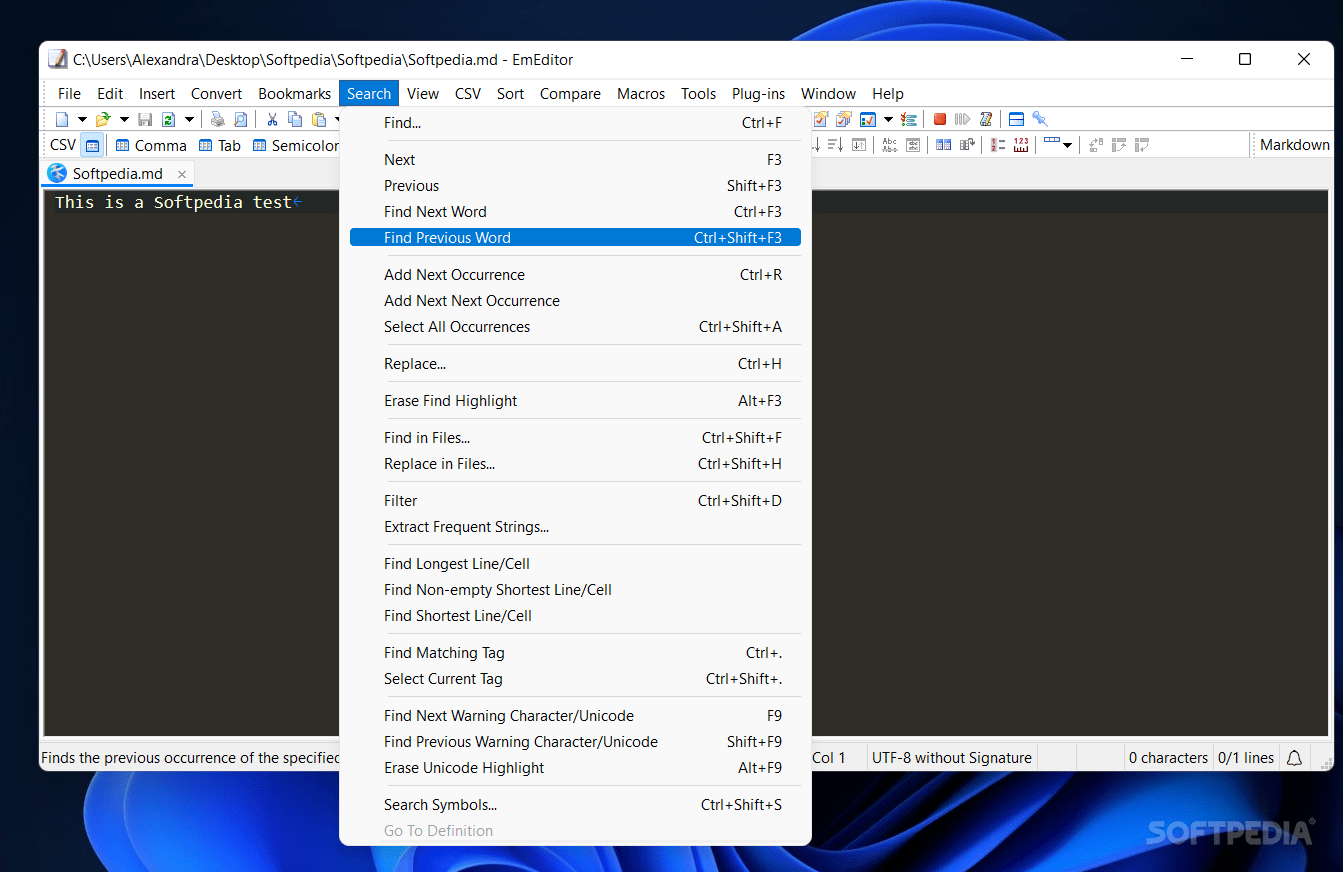Click the UTF-8 without Signature status entry
1343x872 pixels.
[x=951, y=758]
